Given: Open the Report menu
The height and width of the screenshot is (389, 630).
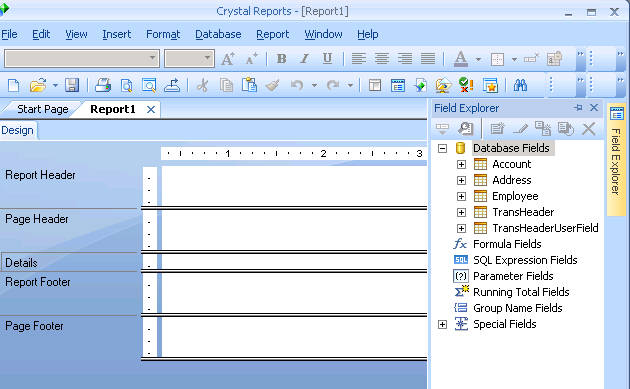Looking at the screenshot, I should [x=272, y=35].
